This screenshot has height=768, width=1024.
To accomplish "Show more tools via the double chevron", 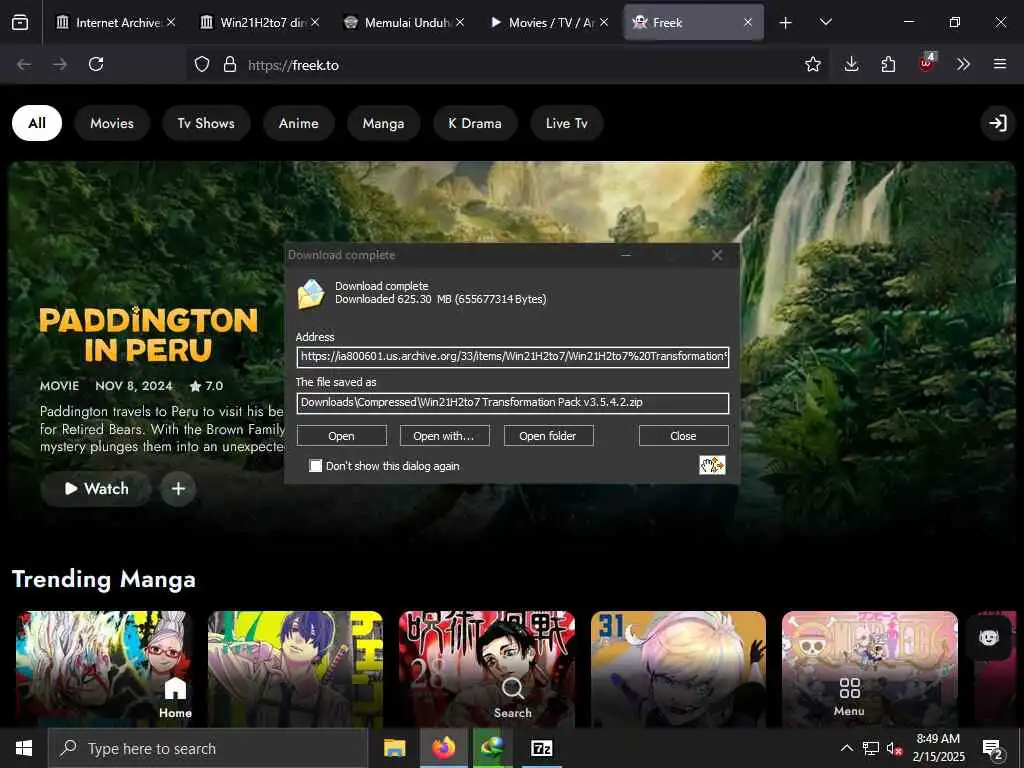I will tap(963, 64).
